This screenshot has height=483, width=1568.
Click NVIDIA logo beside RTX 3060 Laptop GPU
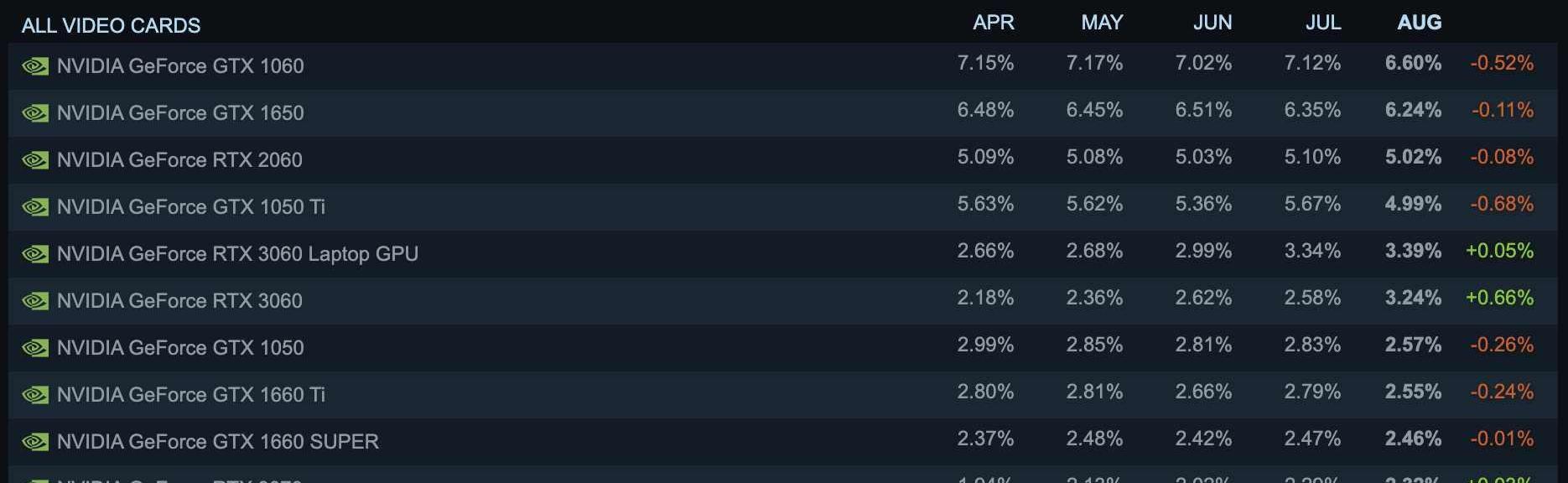click(35, 254)
